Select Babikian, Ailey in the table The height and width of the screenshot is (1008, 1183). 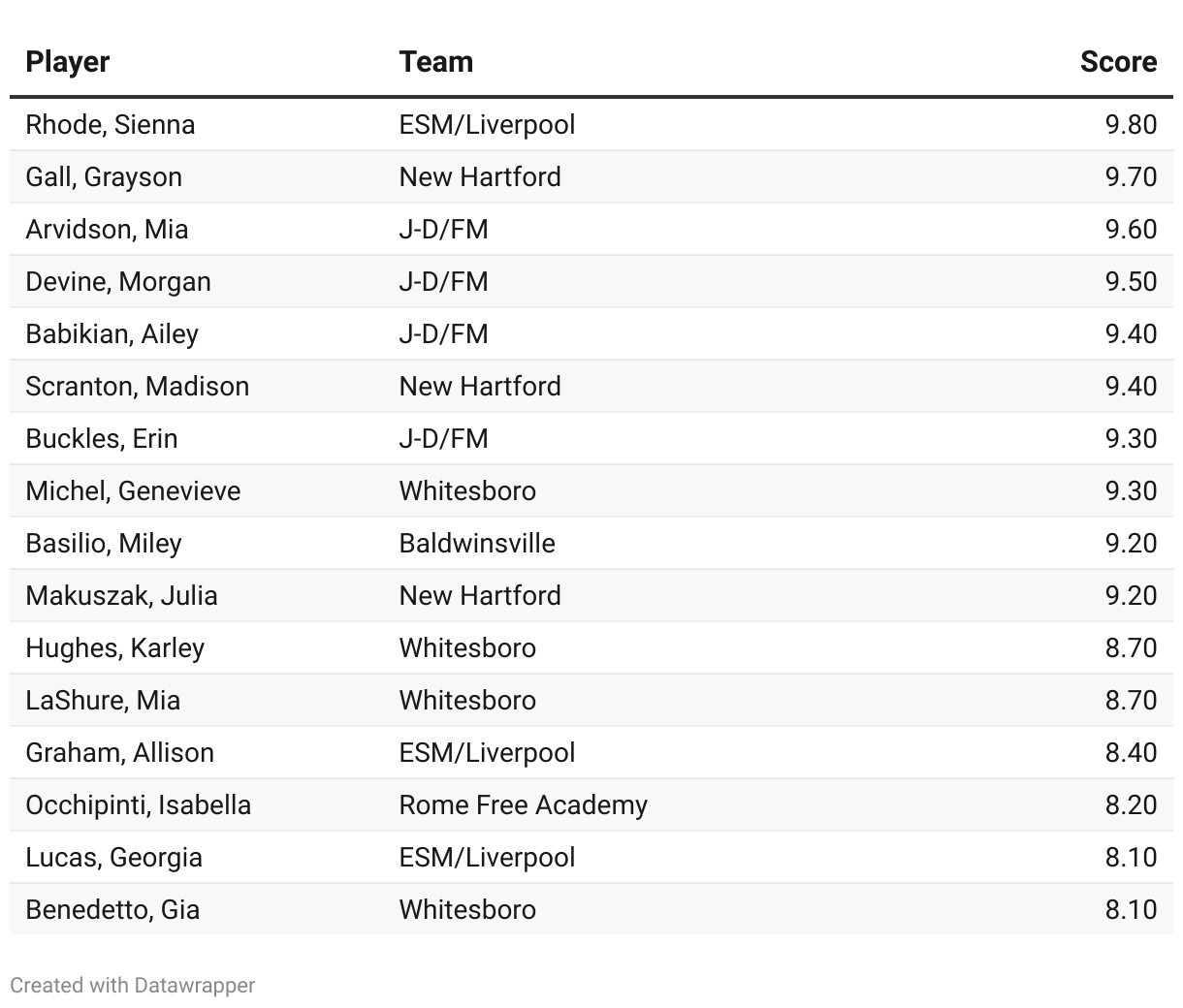click(112, 334)
